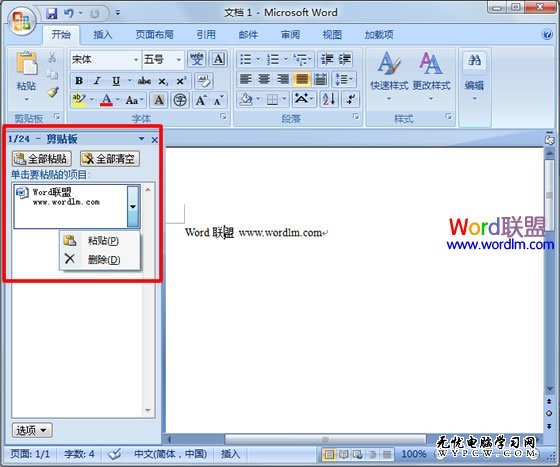Click Clear All button
Image resolution: width=560 pixels, height=467 pixels.
[110, 159]
